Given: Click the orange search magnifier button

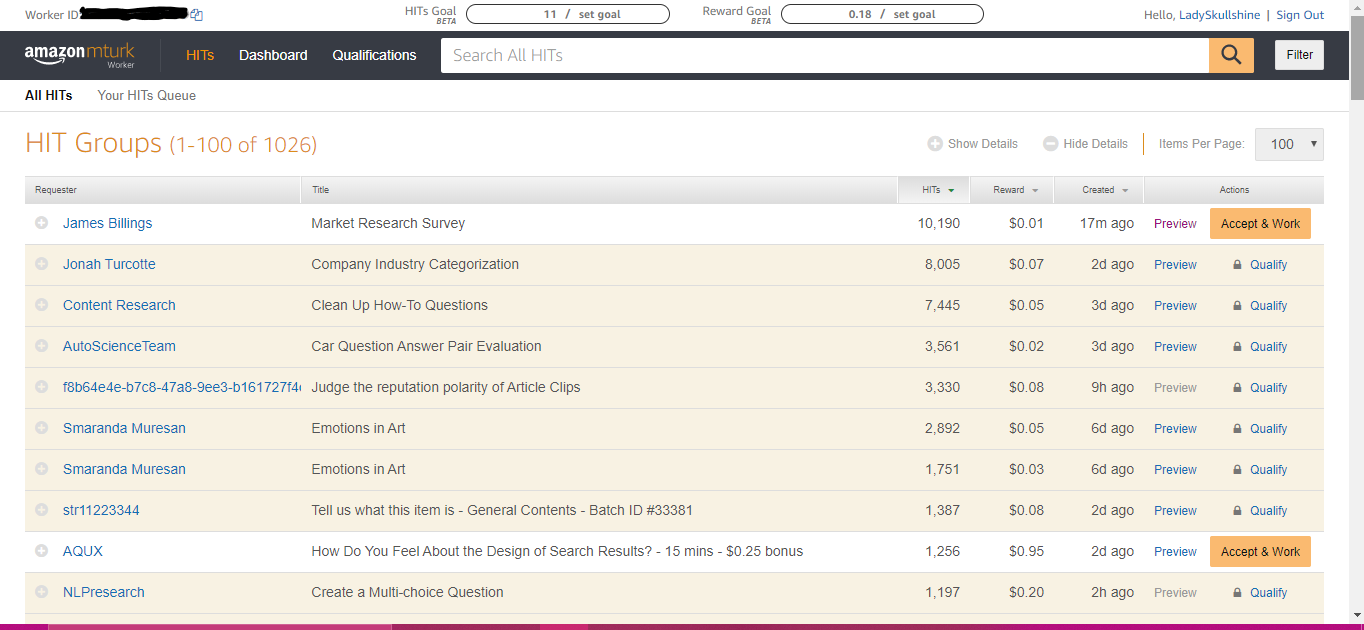Looking at the screenshot, I should [1231, 55].
